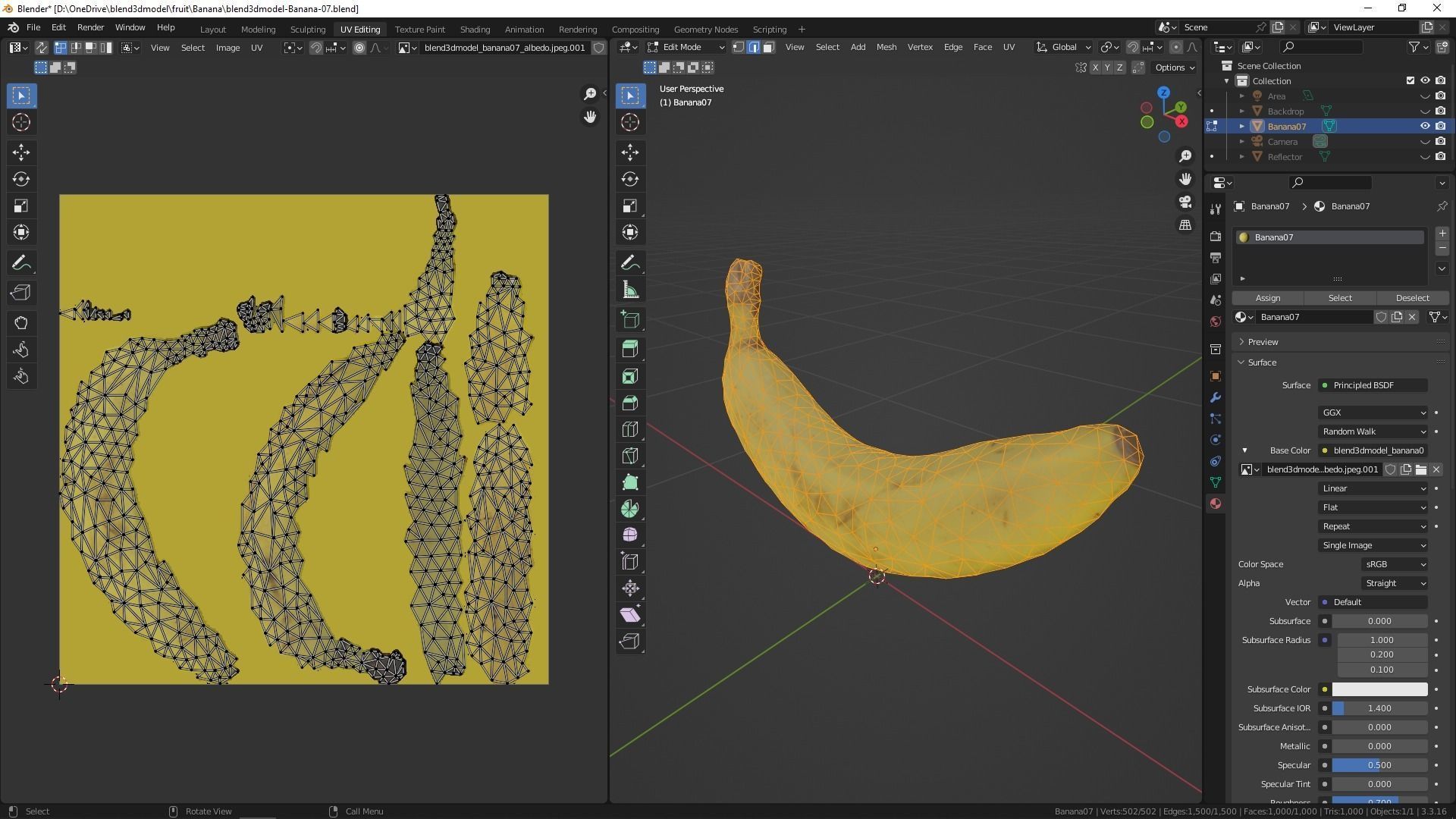Hide Banana07 in the viewport
Image resolution: width=1456 pixels, height=819 pixels.
(x=1425, y=126)
